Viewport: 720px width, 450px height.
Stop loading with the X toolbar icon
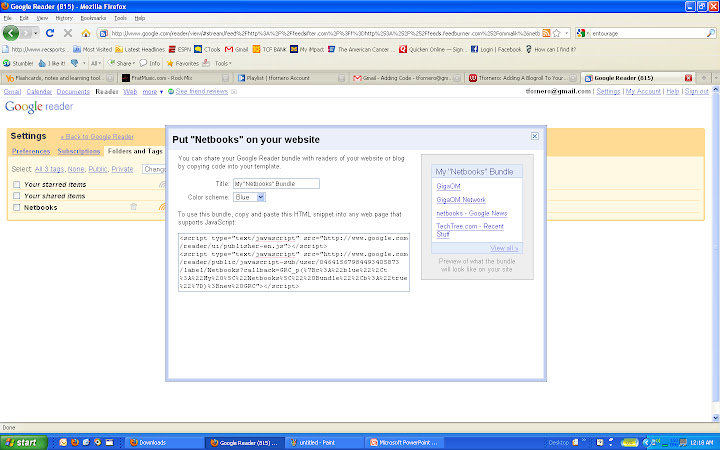coord(68,33)
